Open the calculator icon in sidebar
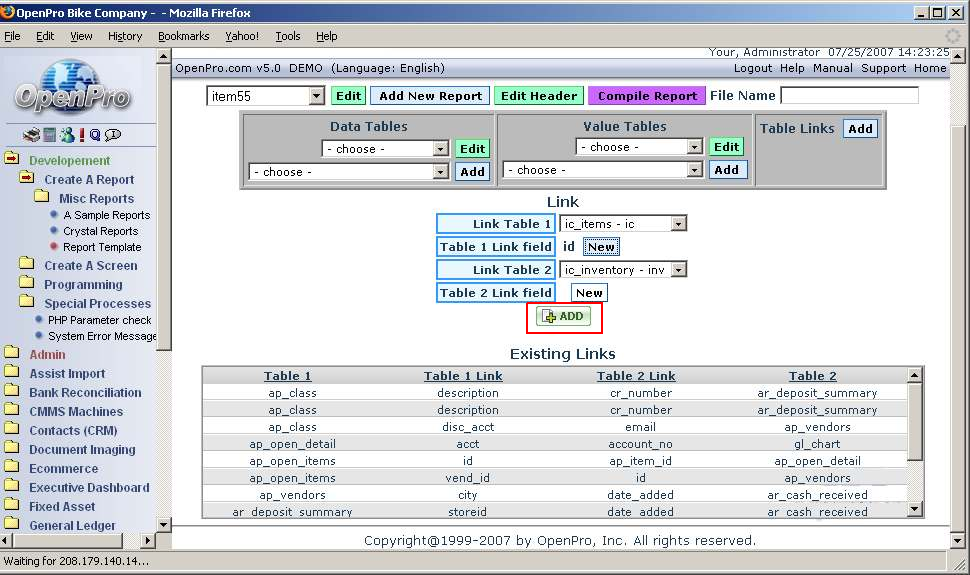This screenshot has height=575, width=970. [49, 135]
